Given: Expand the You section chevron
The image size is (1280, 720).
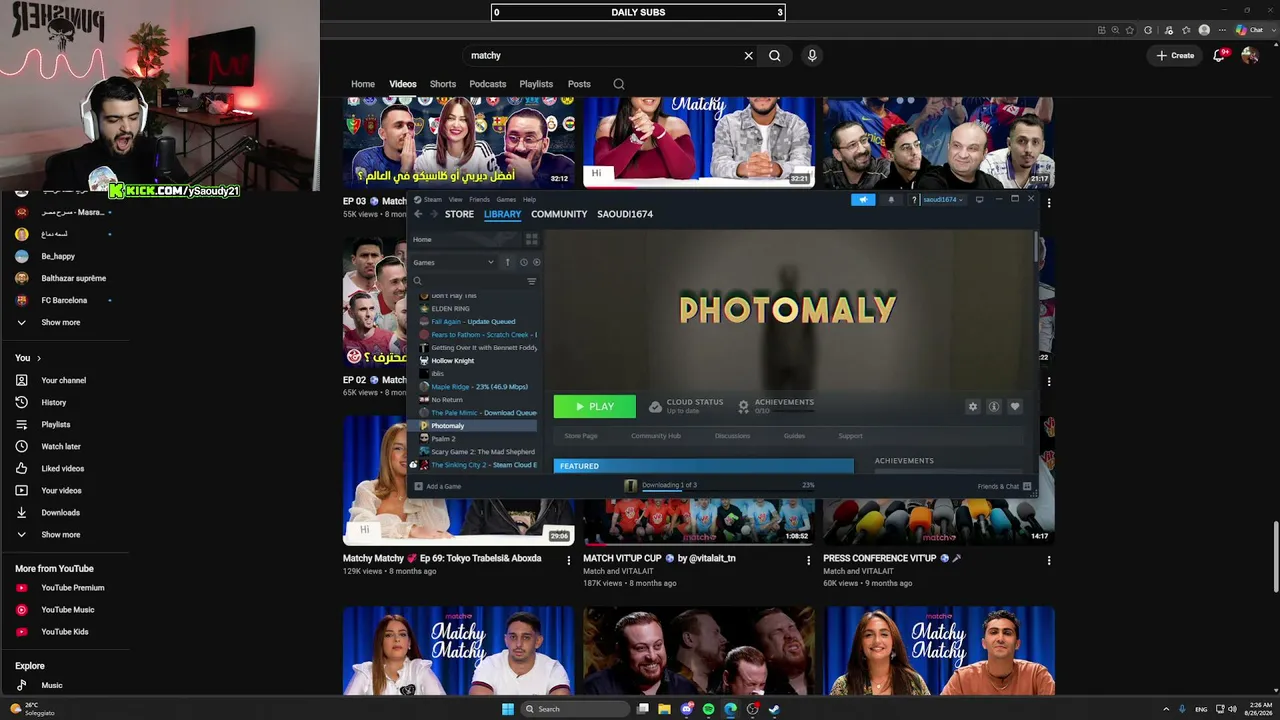Looking at the screenshot, I should pos(39,358).
